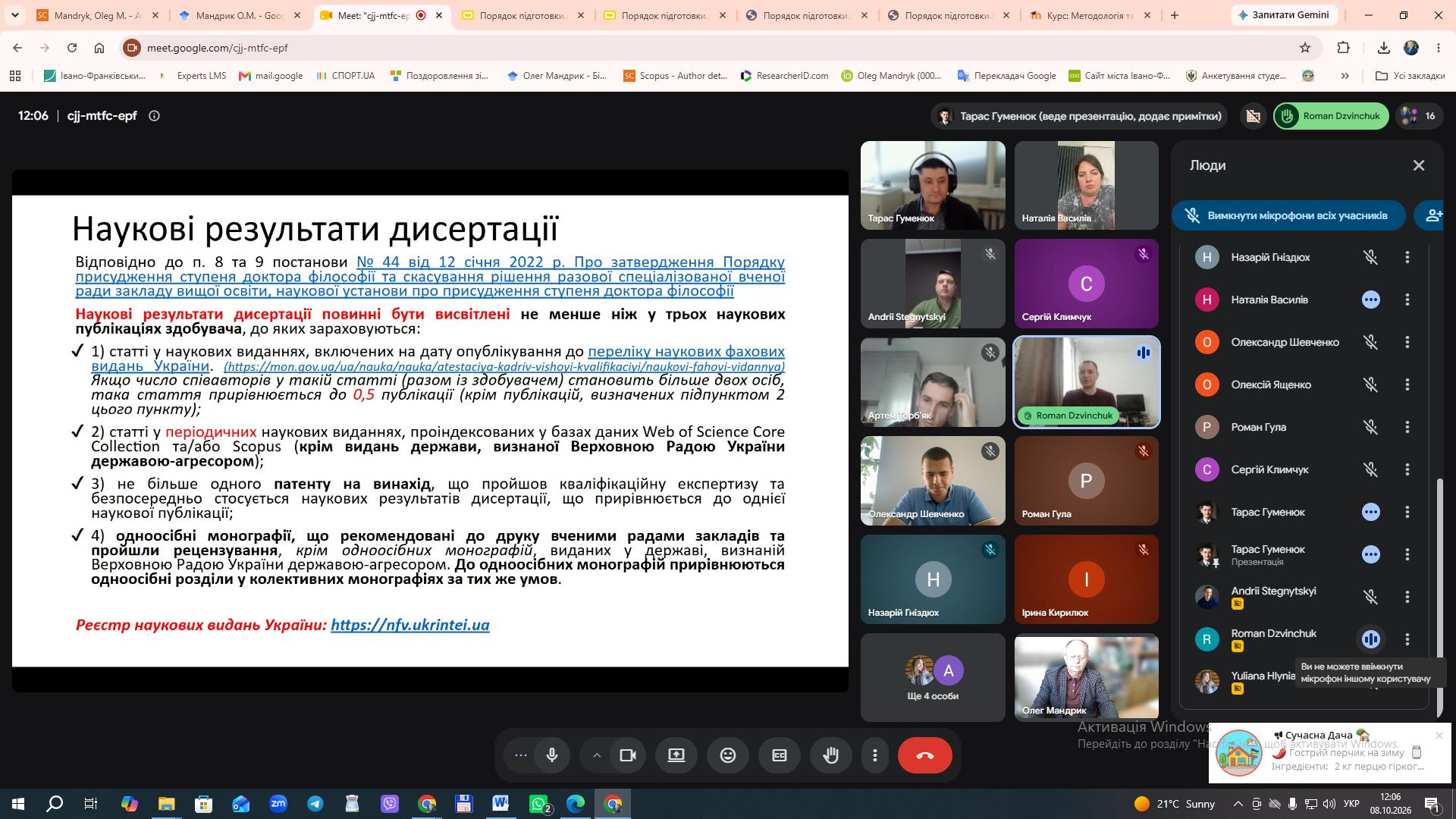Open the Перекладач Google bookmark
1456x819 pixels.
coord(1006,76)
